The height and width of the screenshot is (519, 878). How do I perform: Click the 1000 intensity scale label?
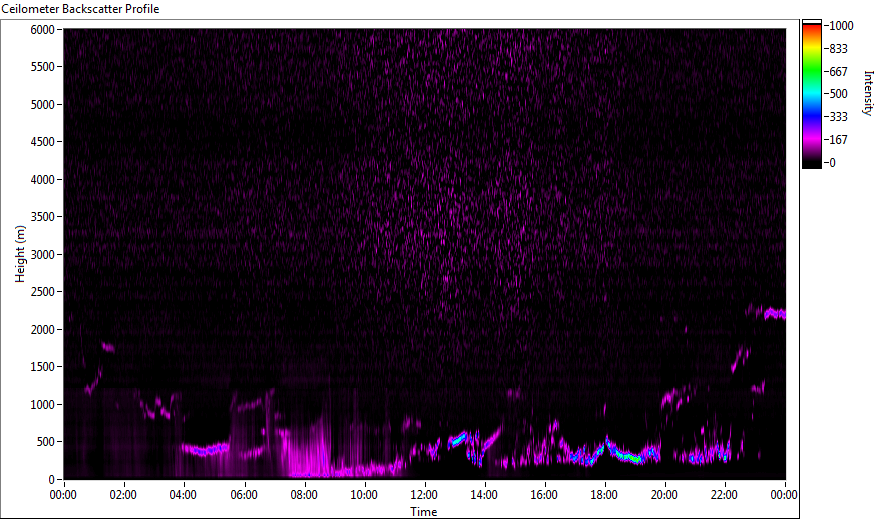(842, 26)
